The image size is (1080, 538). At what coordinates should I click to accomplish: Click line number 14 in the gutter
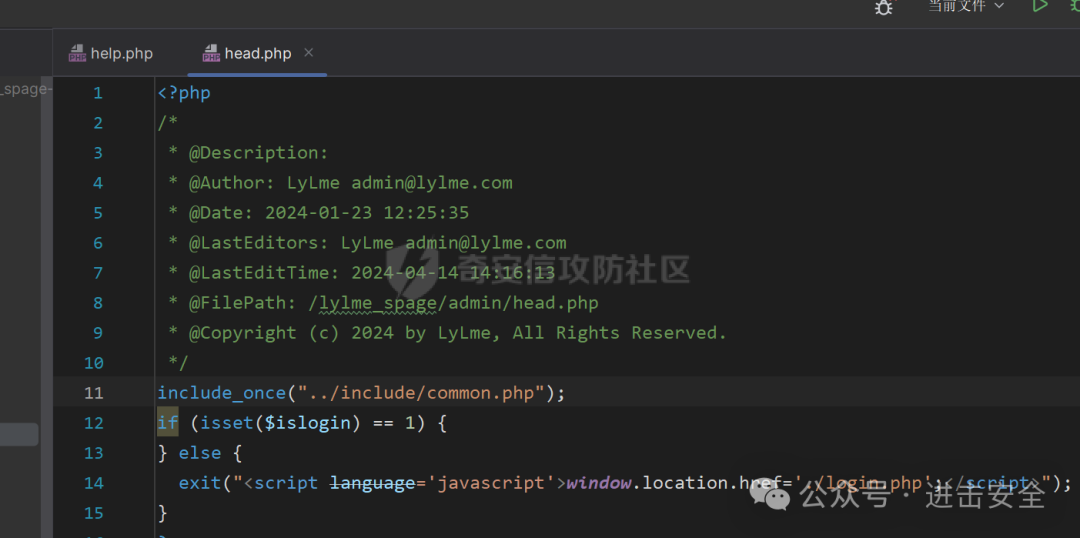click(93, 483)
